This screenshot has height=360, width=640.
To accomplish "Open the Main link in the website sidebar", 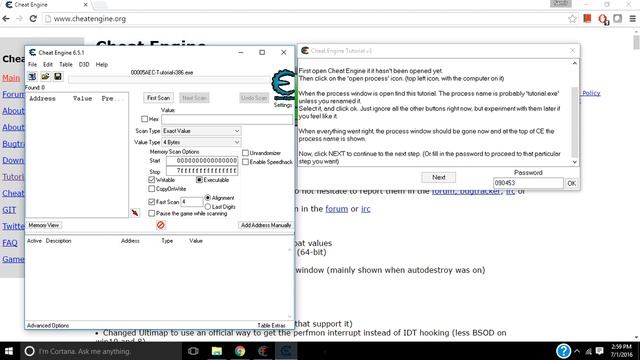I will click(11, 78).
